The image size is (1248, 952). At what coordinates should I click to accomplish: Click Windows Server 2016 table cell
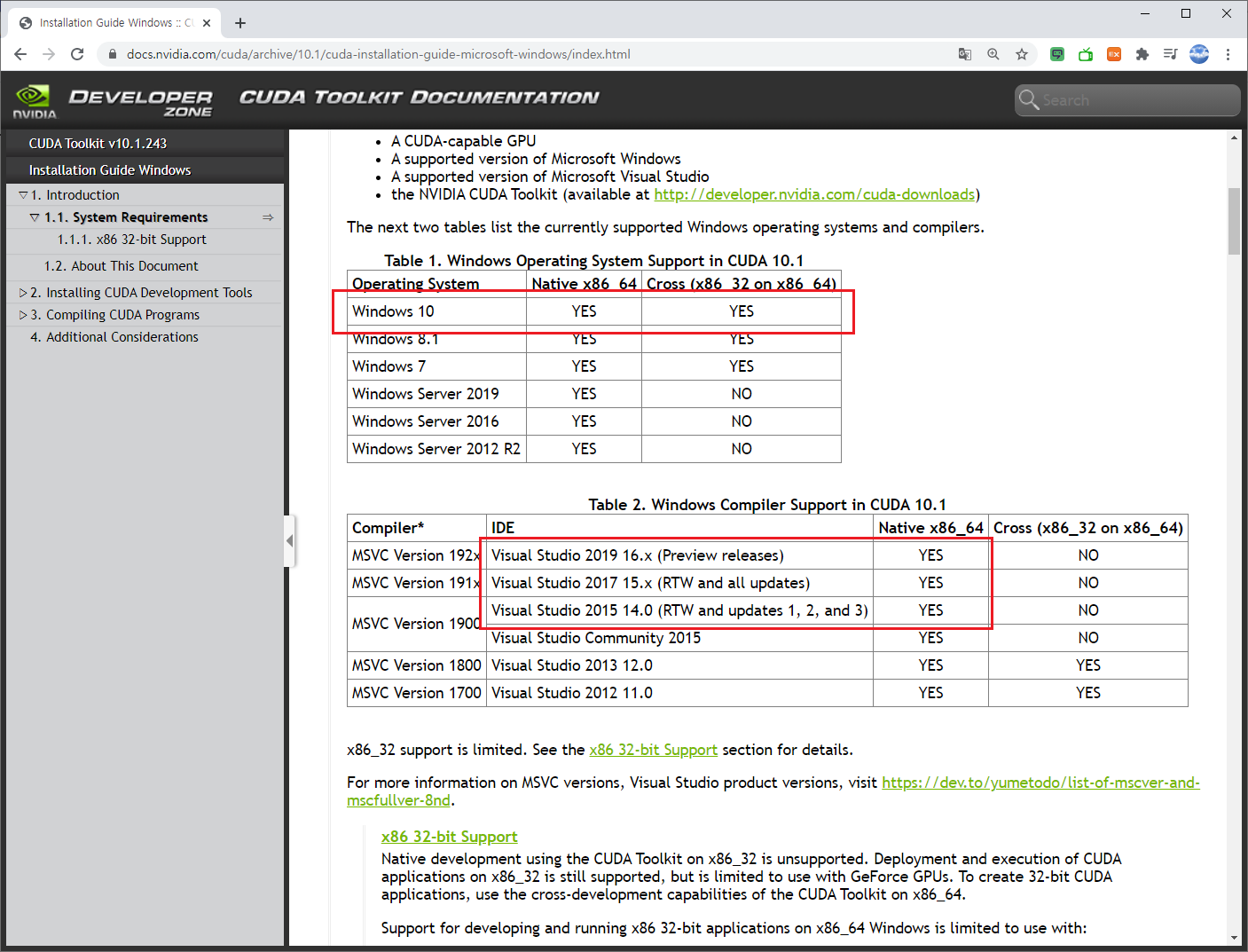pyautogui.click(x=436, y=421)
